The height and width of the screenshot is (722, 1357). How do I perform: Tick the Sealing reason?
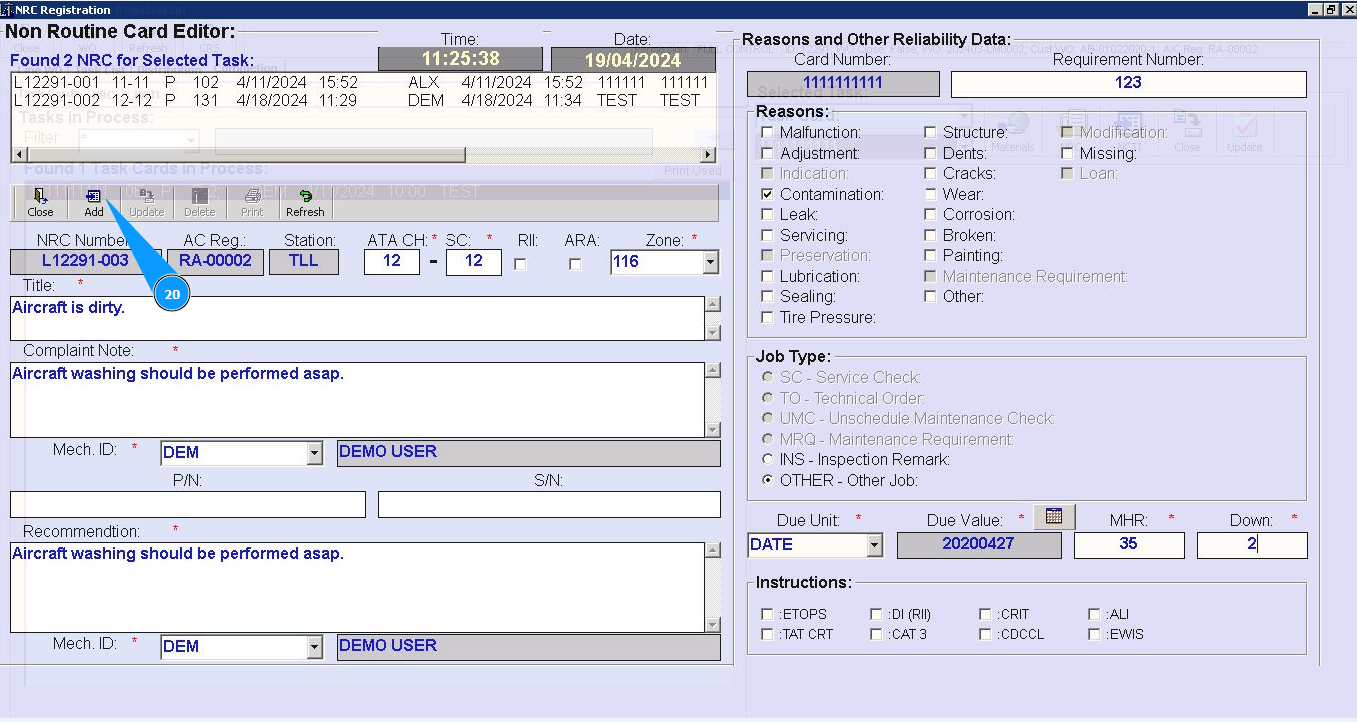pos(767,296)
